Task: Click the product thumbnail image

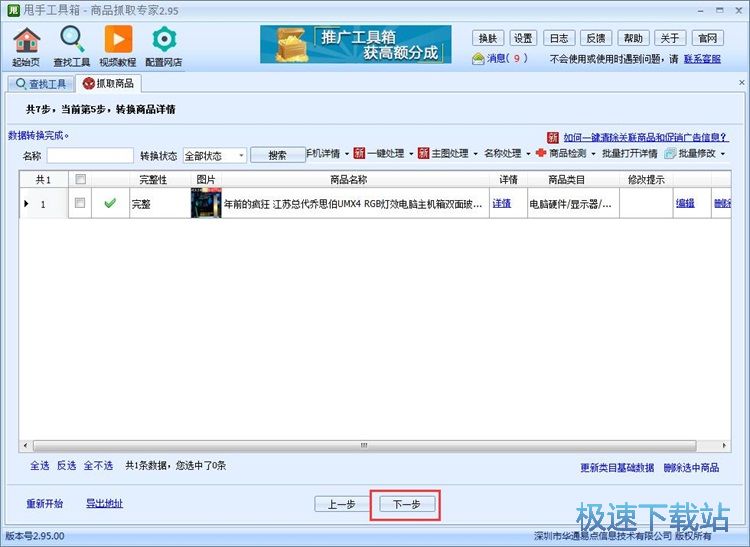Action: click(x=206, y=203)
